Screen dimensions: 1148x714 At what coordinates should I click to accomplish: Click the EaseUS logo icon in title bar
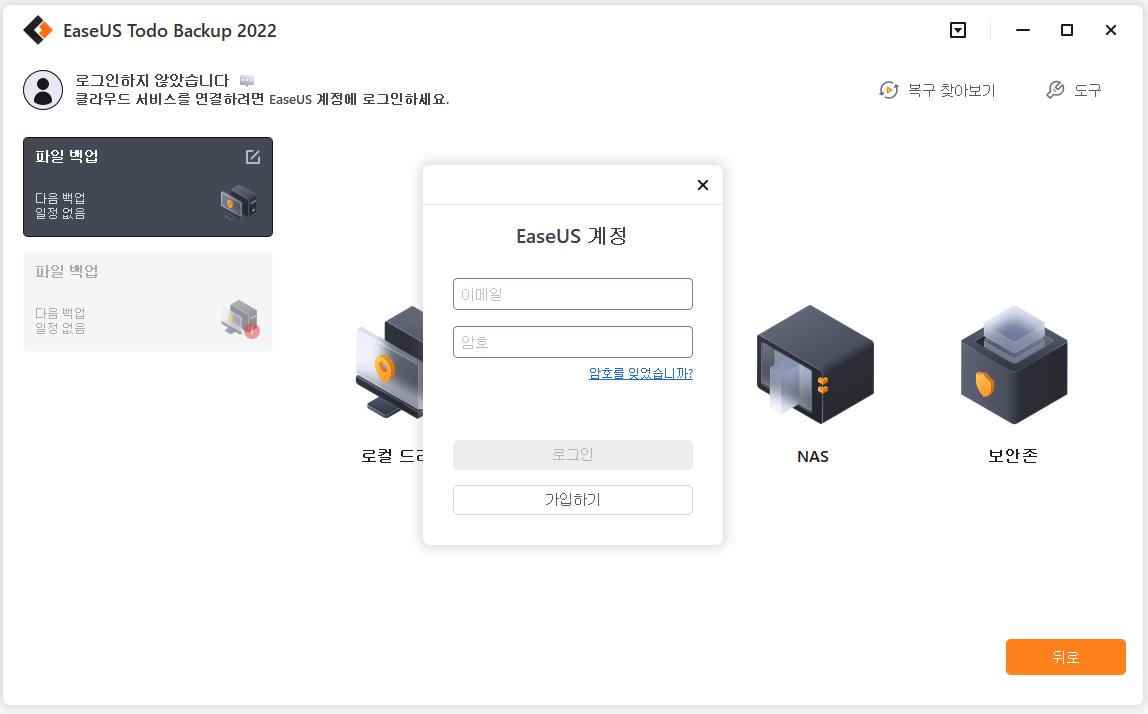point(38,31)
